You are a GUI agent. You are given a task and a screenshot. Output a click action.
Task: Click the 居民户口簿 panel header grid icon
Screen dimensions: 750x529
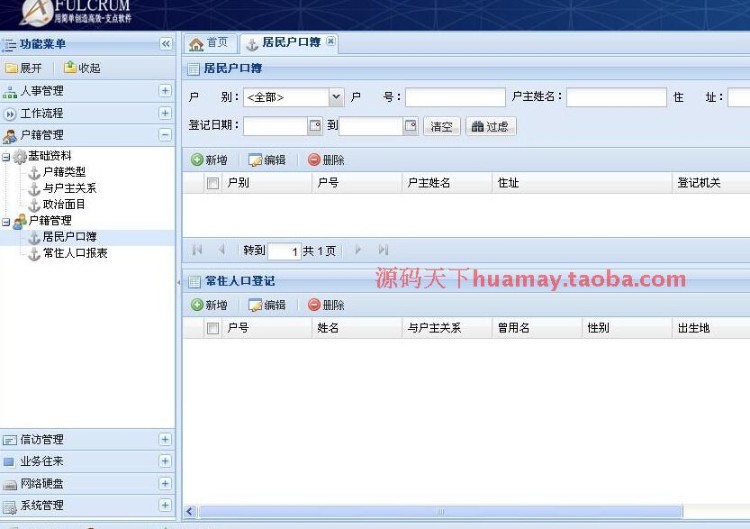[193, 69]
